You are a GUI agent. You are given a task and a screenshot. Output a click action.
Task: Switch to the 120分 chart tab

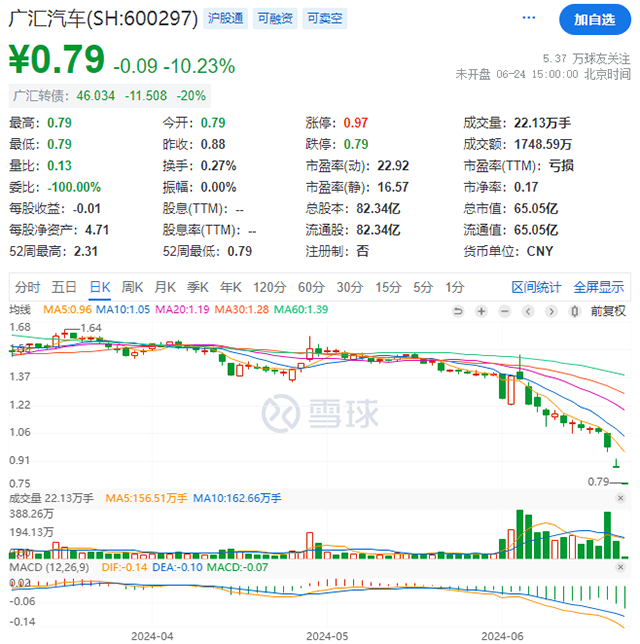269,287
